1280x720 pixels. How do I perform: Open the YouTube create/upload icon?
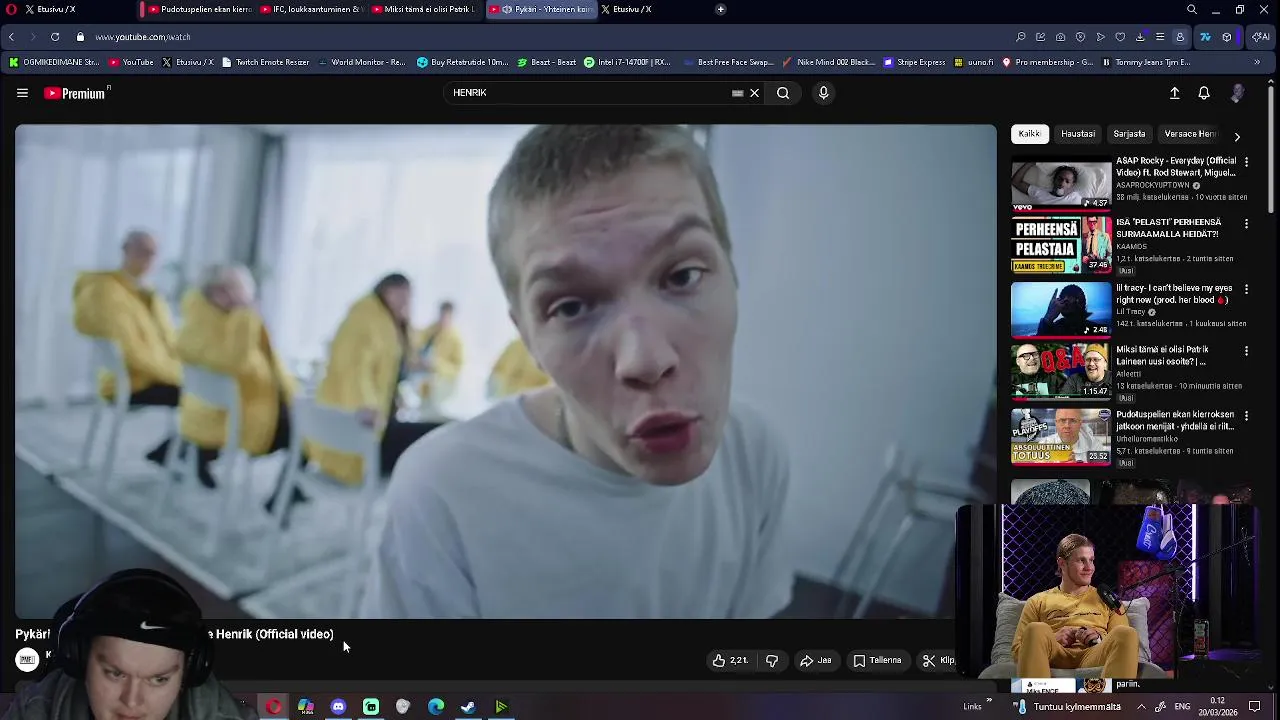(1175, 93)
